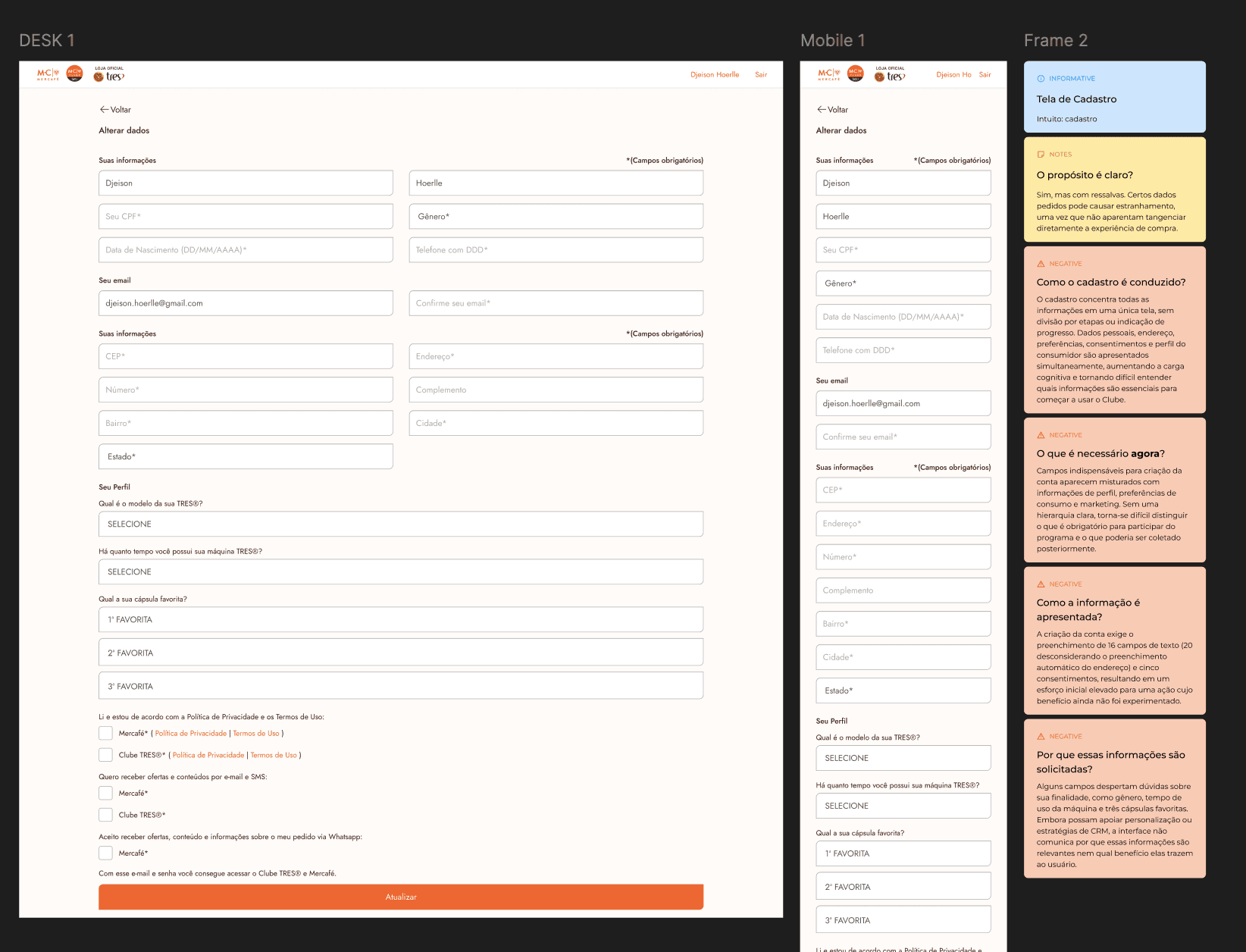This screenshot has width=1246, height=952.
Task: Open the 3ª FAVORITA dropdown in DESK 1
Action: click(401, 686)
